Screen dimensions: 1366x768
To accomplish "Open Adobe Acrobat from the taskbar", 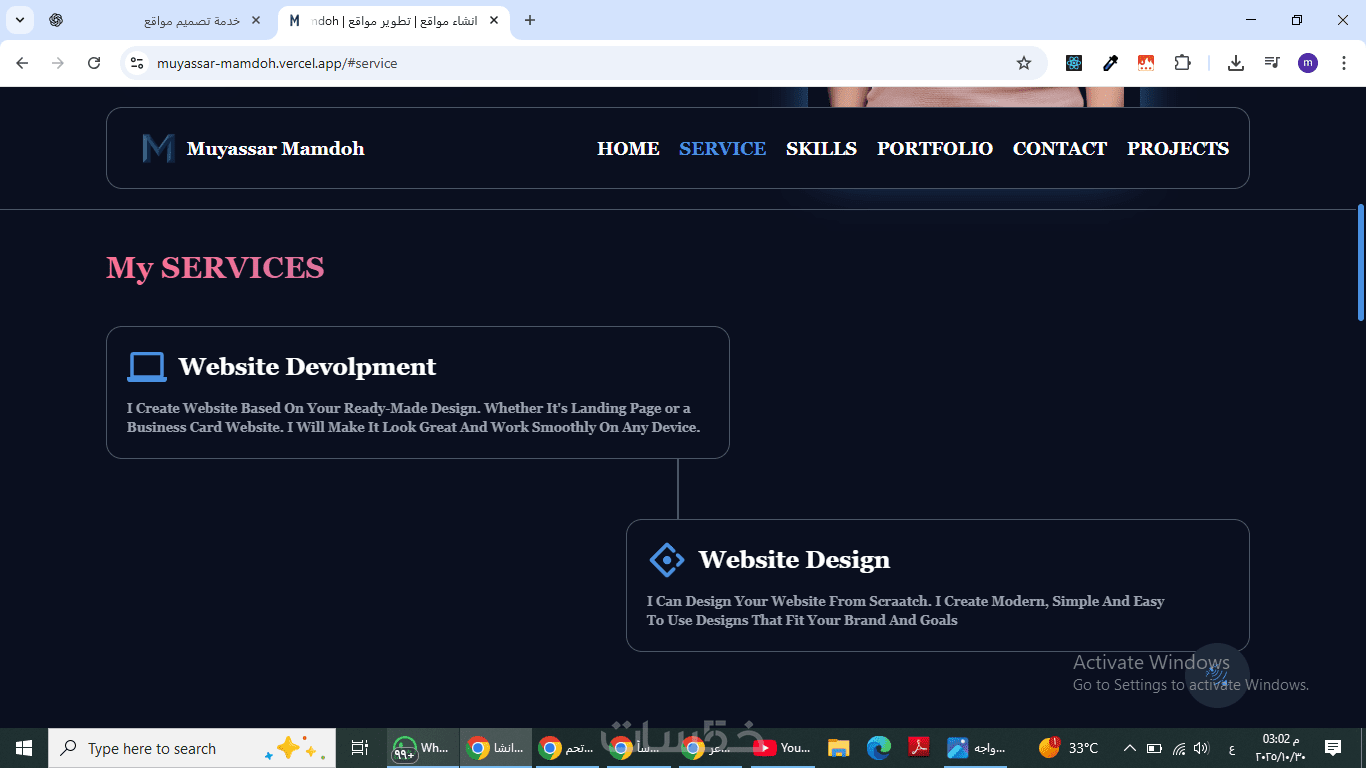I will click(919, 748).
